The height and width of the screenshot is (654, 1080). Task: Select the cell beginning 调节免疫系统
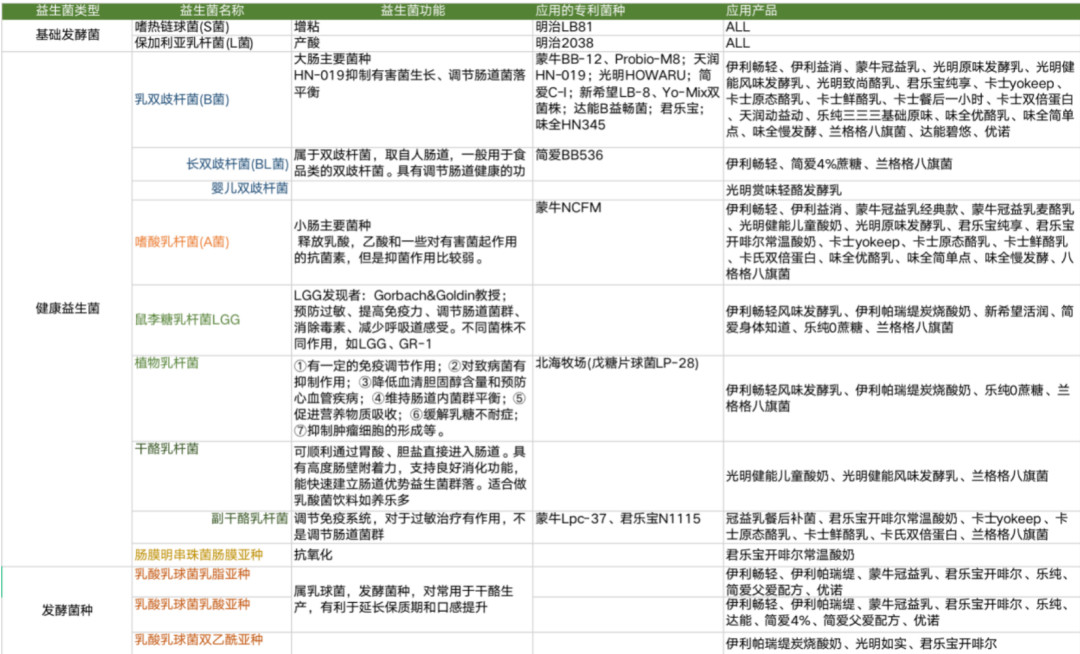click(x=412, y=527)
